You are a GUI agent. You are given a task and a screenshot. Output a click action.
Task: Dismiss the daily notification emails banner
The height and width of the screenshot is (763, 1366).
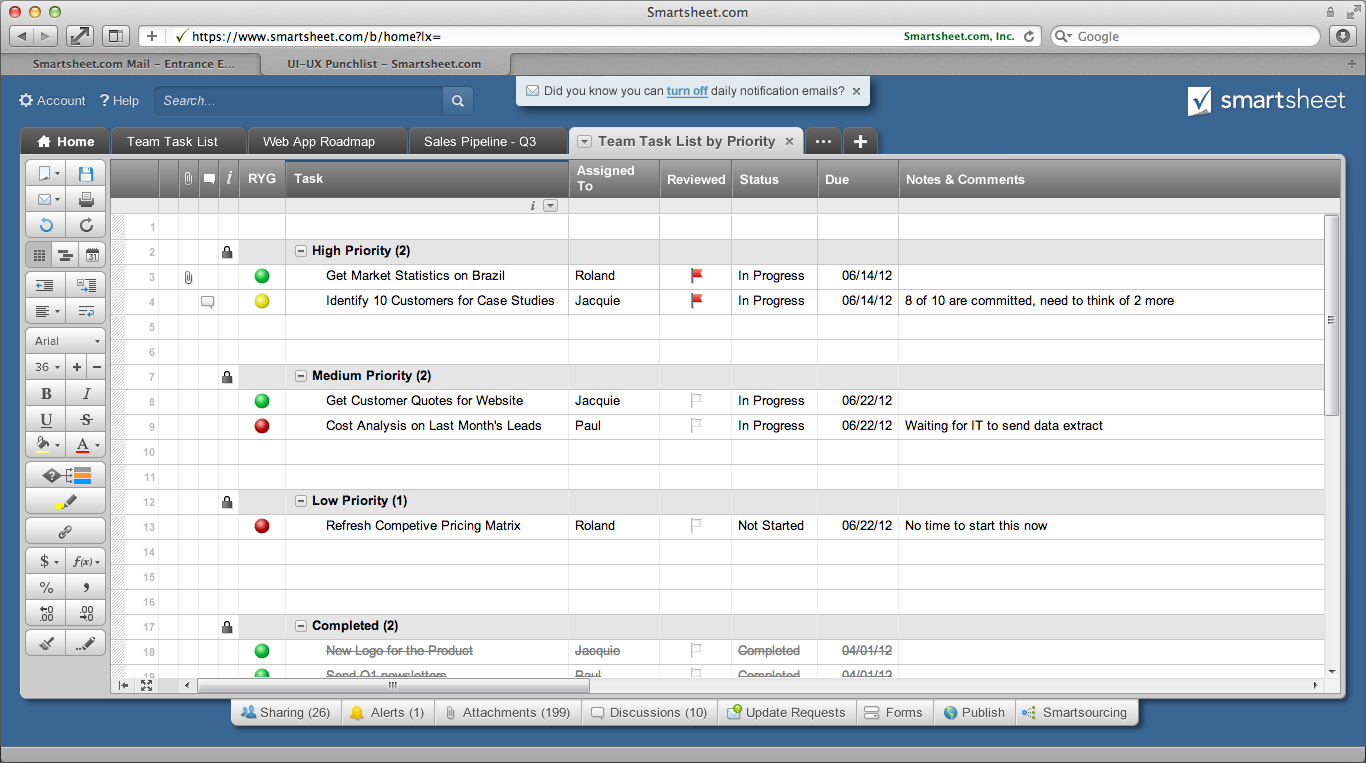856,91
